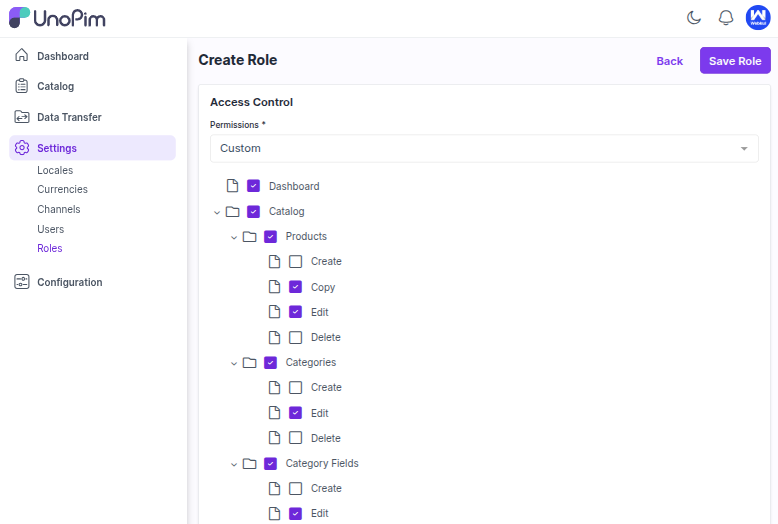This screenshot has width=778, height=524.
Task: Uncheck the Dashboard permission checkbox
Action: point(253,186)
